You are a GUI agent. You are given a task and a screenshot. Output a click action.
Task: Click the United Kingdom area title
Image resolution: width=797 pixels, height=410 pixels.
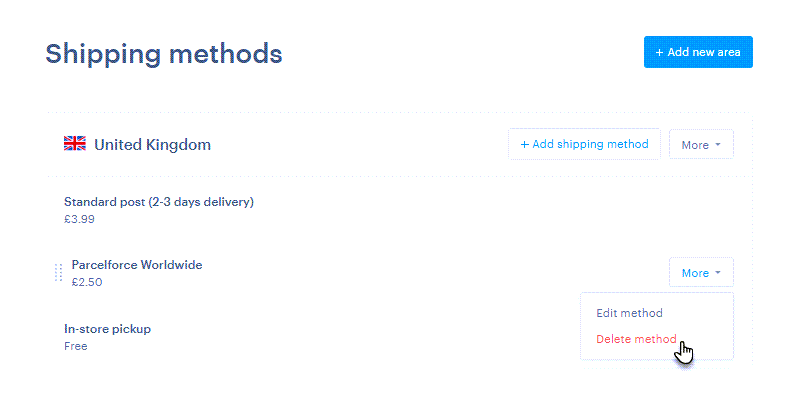coord(152,145)
